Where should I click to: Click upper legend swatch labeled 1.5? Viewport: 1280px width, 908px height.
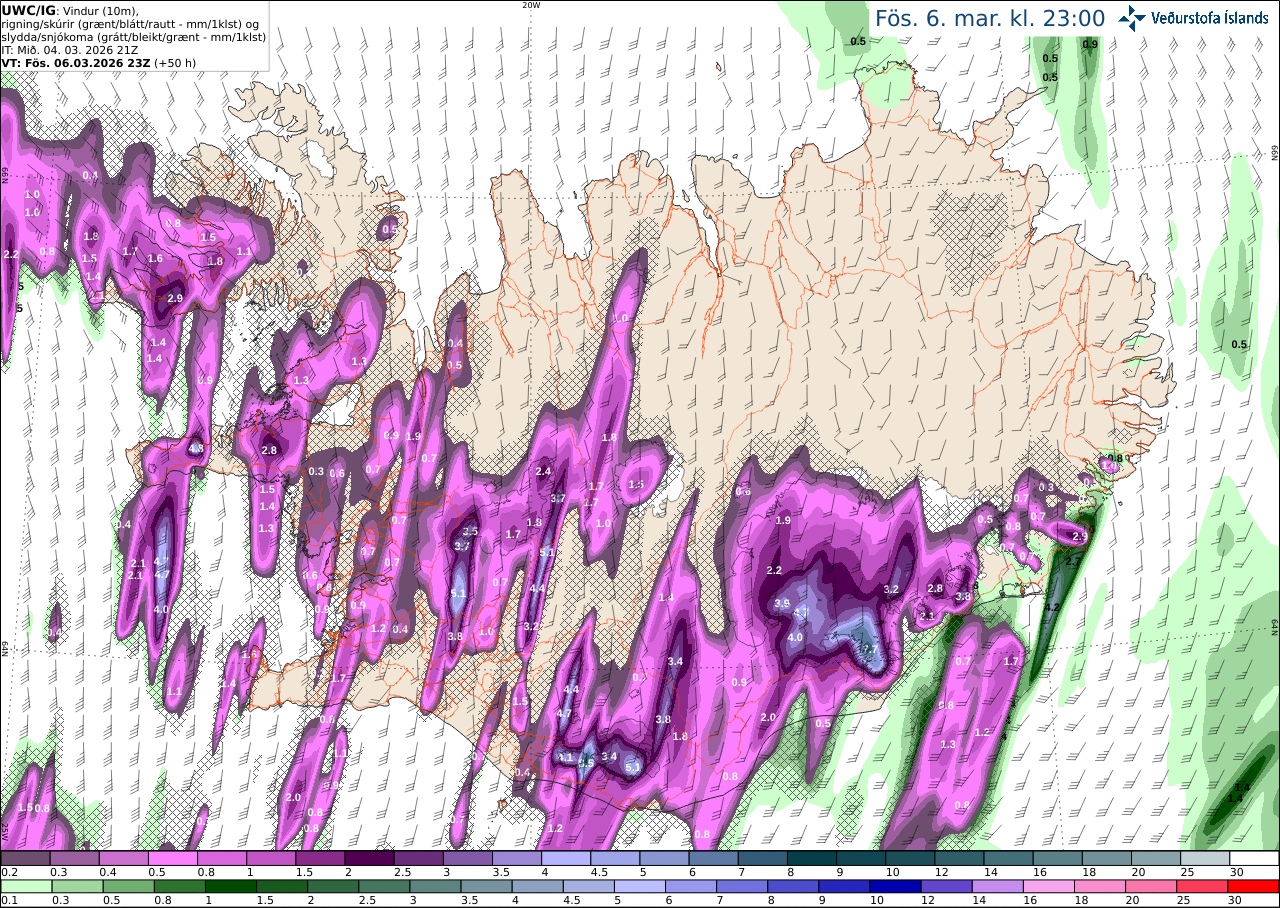click(x=320, y=858)
